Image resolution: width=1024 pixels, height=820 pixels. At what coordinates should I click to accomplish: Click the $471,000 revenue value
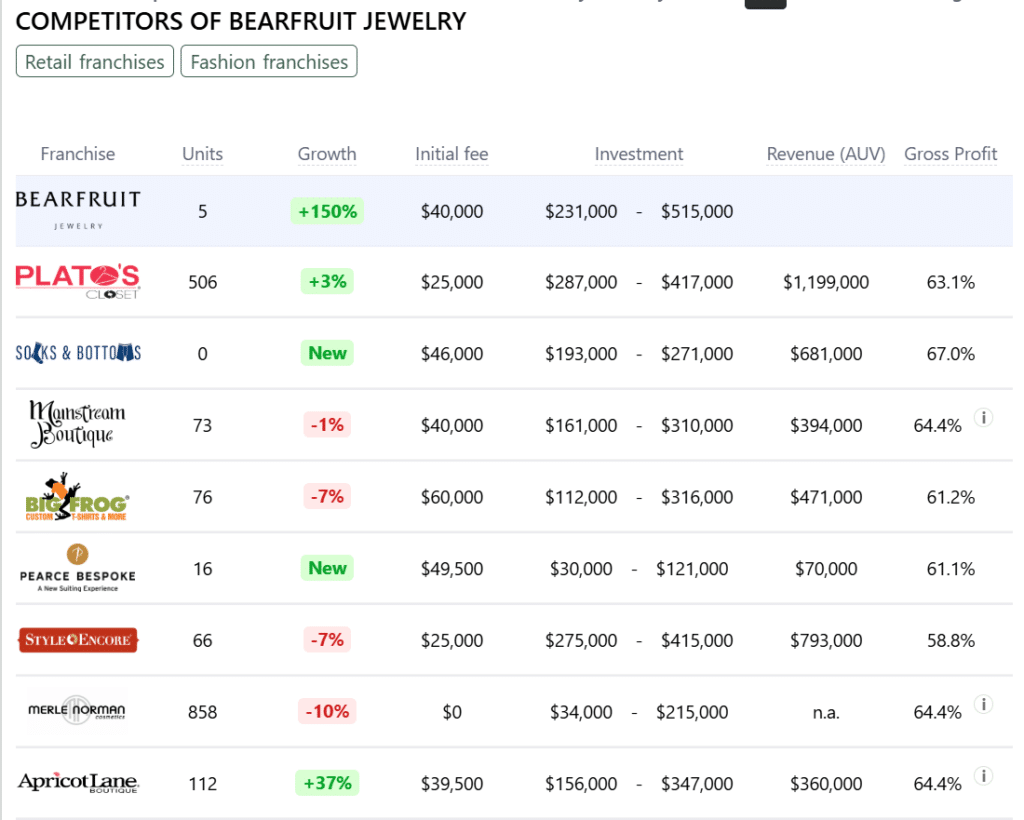[826, 497]
